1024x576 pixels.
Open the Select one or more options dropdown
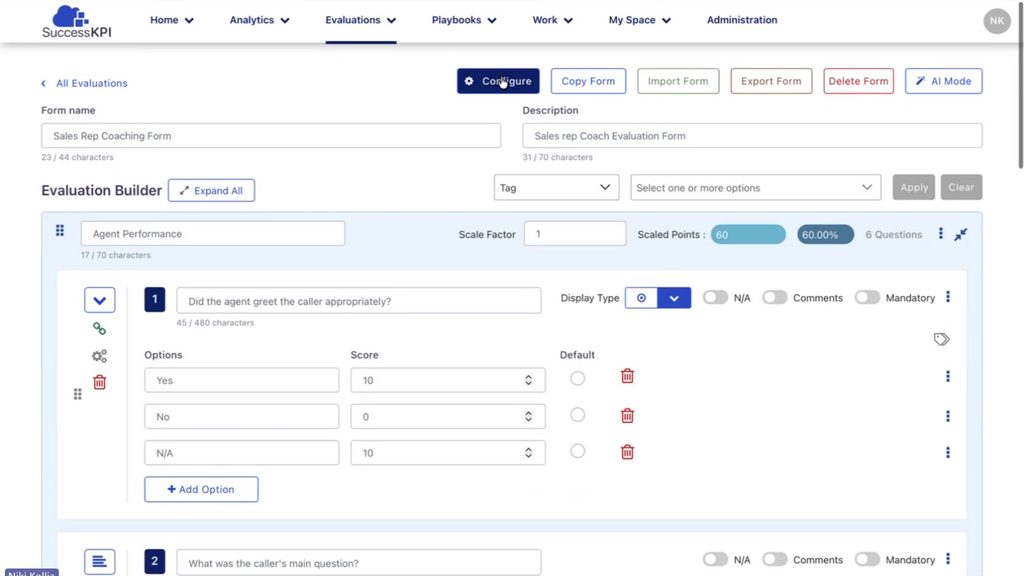(x=756, y=187)
